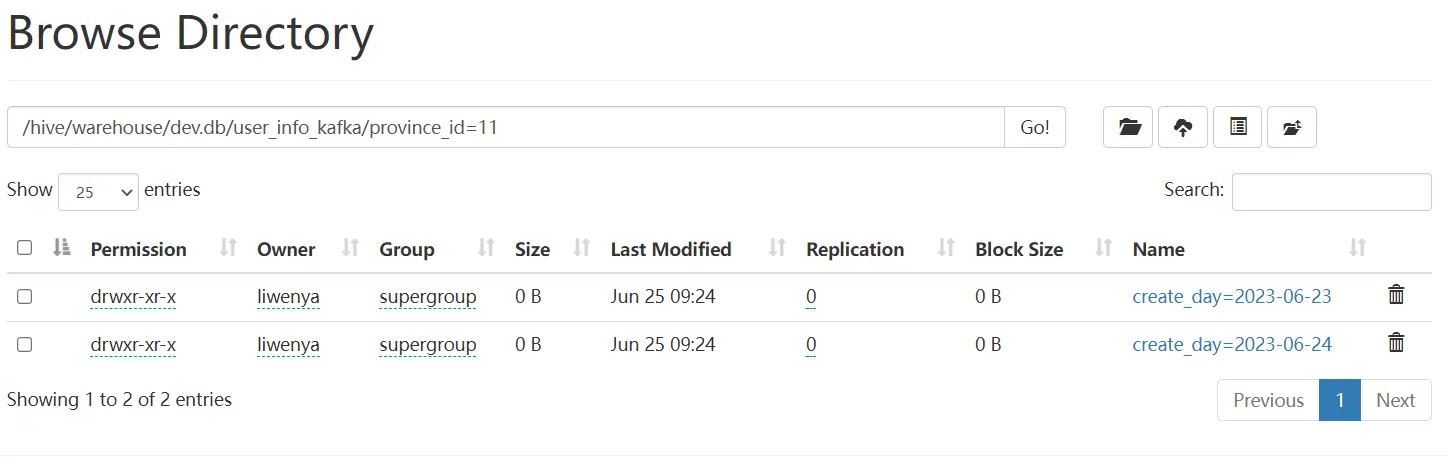Image resolution: width=1455 pixels, height=465 pixels.
Task: Sort table by Last Modified header
Action: [x=671, y=249]
